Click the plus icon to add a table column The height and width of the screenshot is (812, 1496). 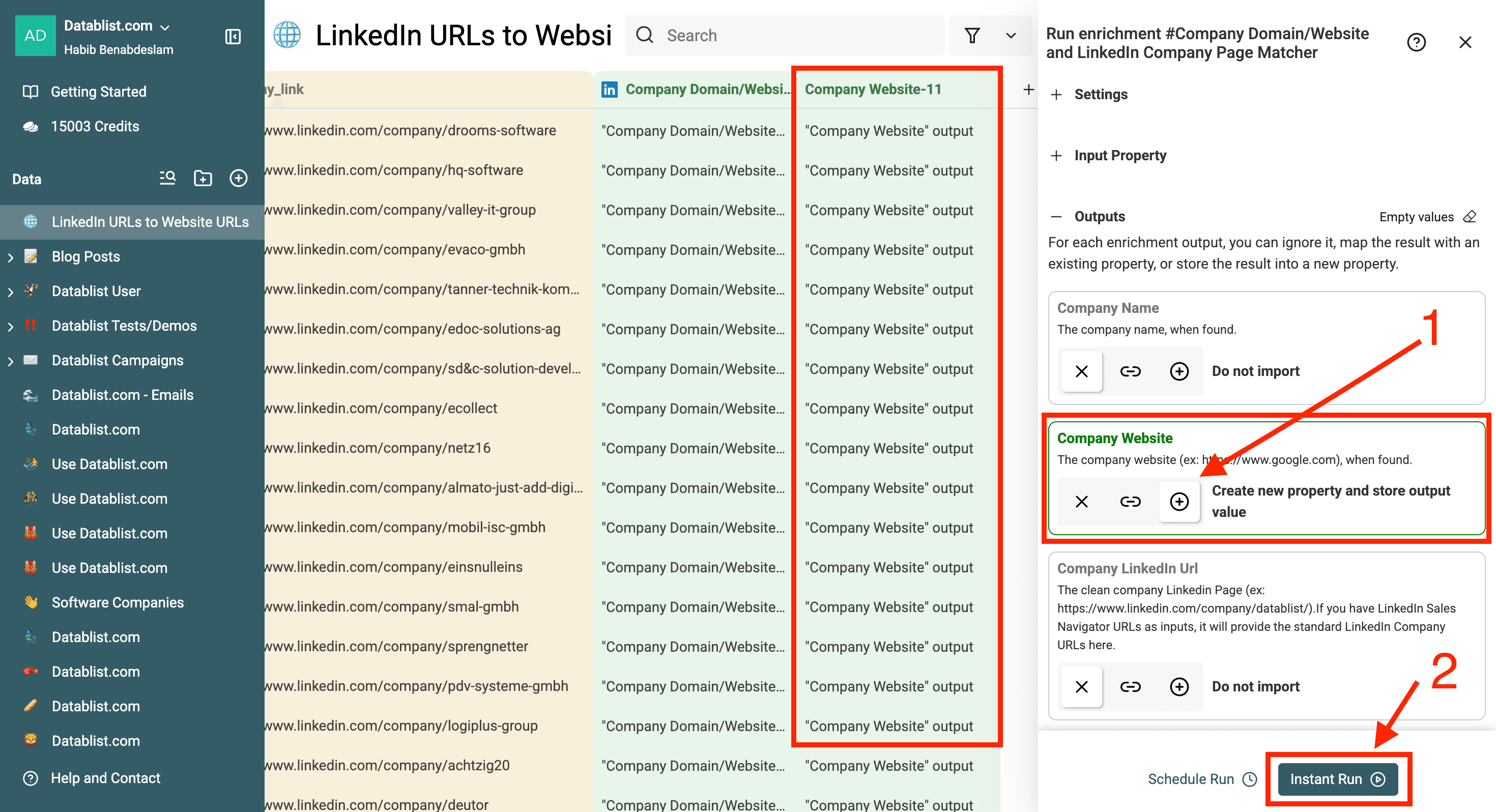[x=1028, y=90]
